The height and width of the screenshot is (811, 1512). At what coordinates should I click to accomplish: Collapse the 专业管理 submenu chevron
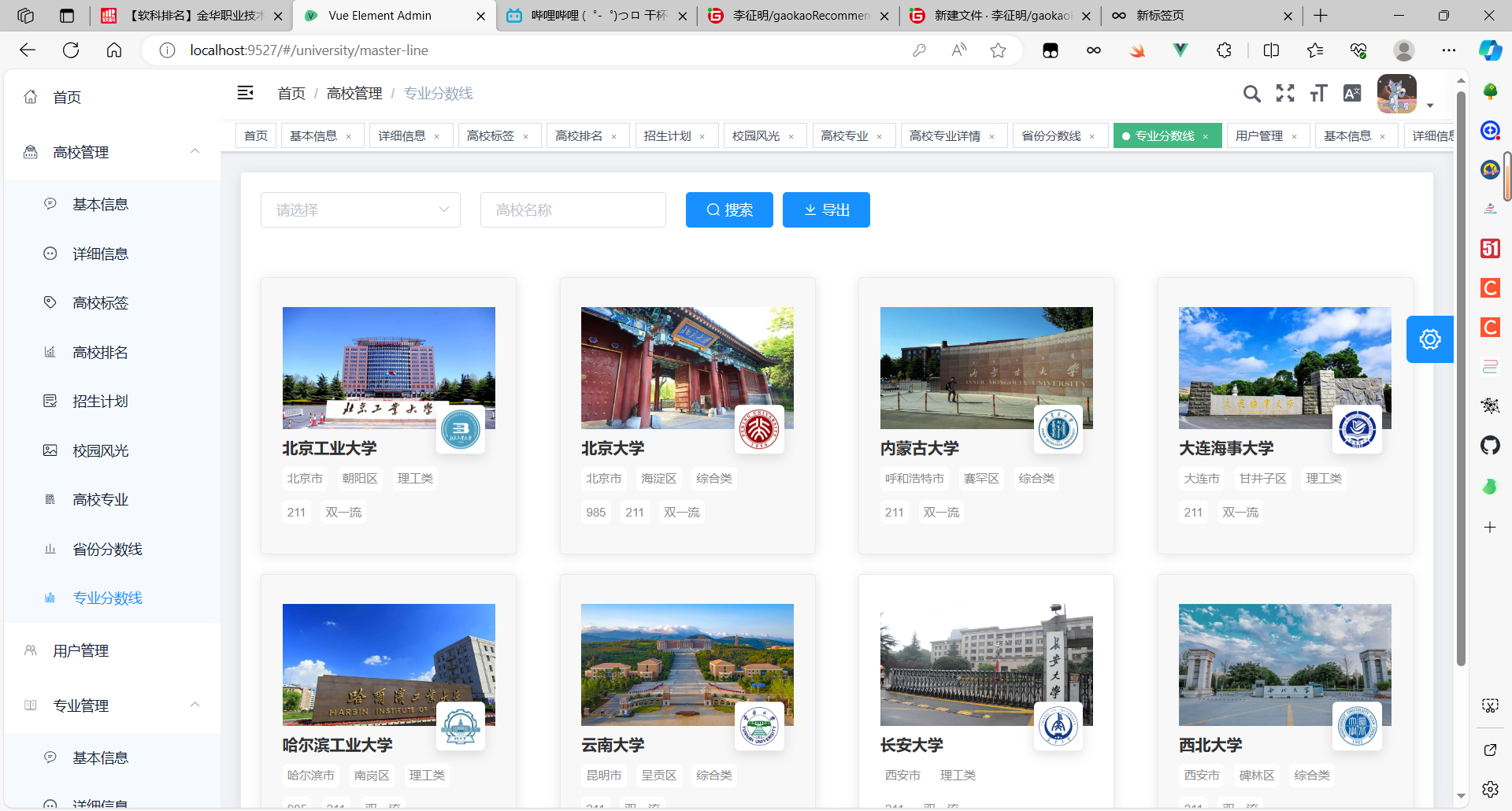[x=195, y=705]
